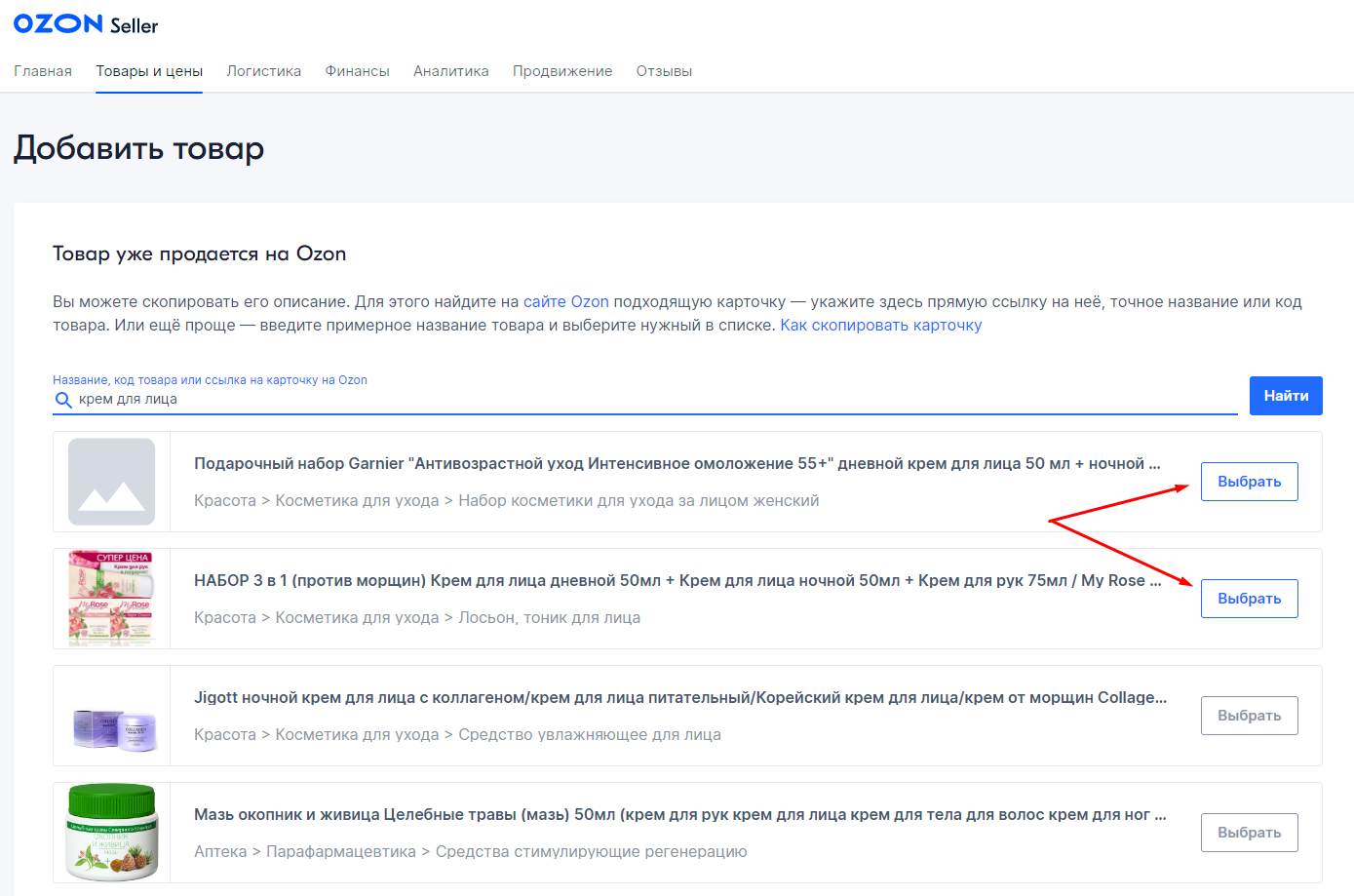Click the Товар уже продается на Ozon heading

tap(200, 254)
